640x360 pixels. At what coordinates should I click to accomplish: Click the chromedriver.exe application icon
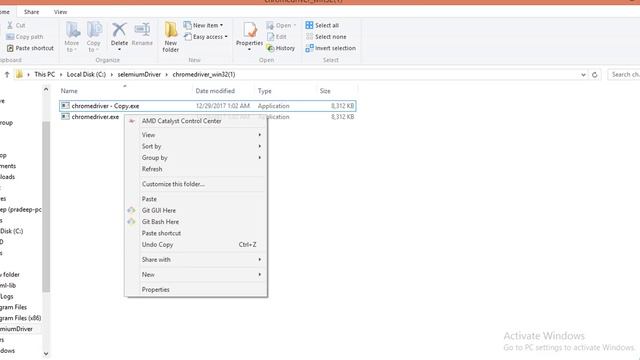tap(65, 117)
